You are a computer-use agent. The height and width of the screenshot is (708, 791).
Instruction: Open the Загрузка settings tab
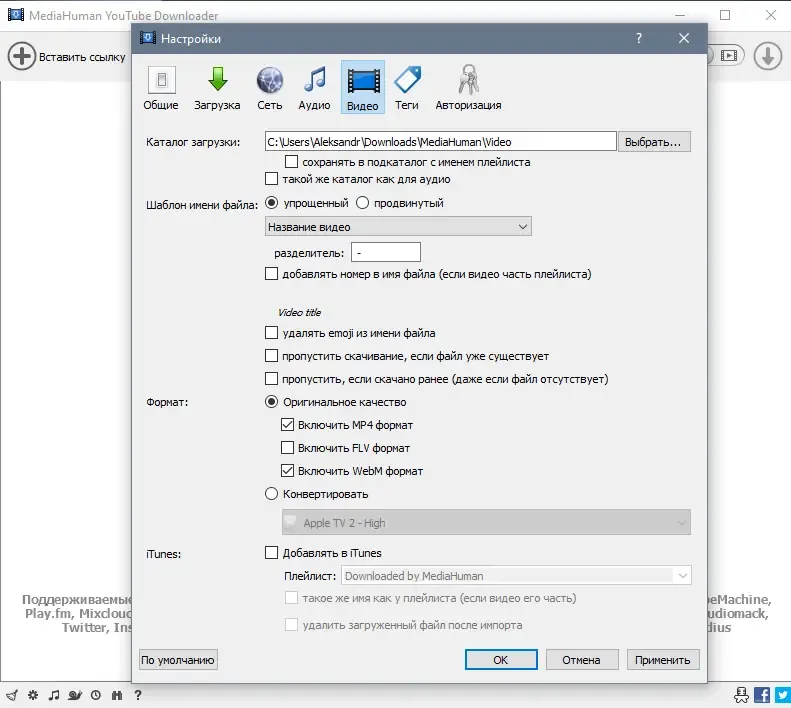tap(217, 88)
